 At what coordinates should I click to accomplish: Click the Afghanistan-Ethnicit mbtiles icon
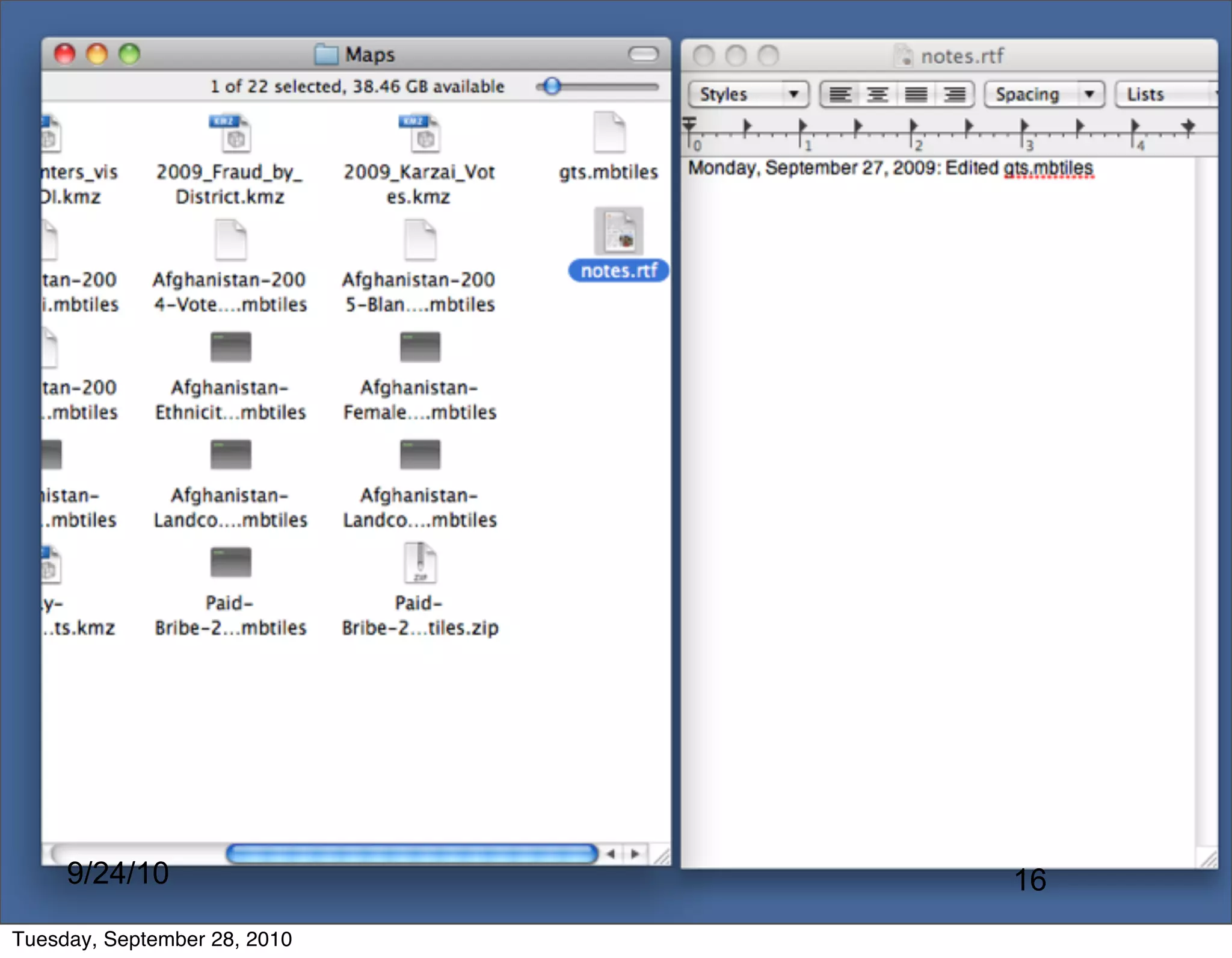[230, 347]
